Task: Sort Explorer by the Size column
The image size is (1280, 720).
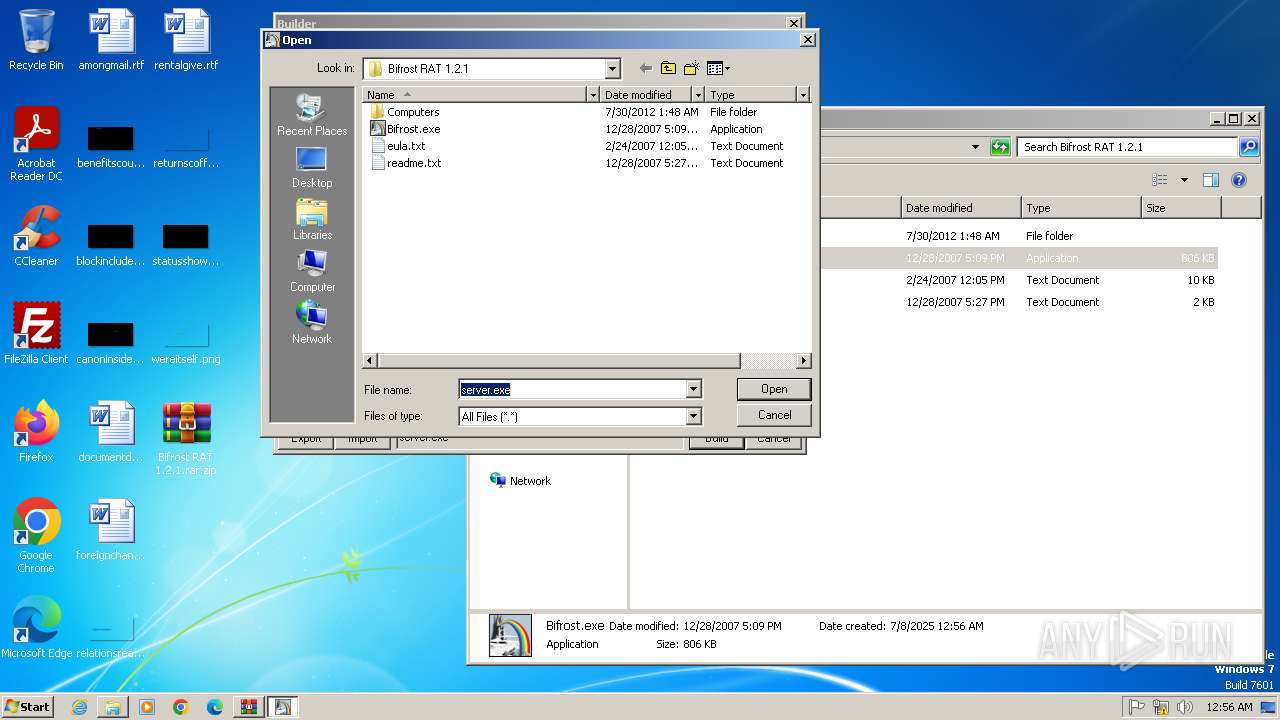Action: point(1181,208)
